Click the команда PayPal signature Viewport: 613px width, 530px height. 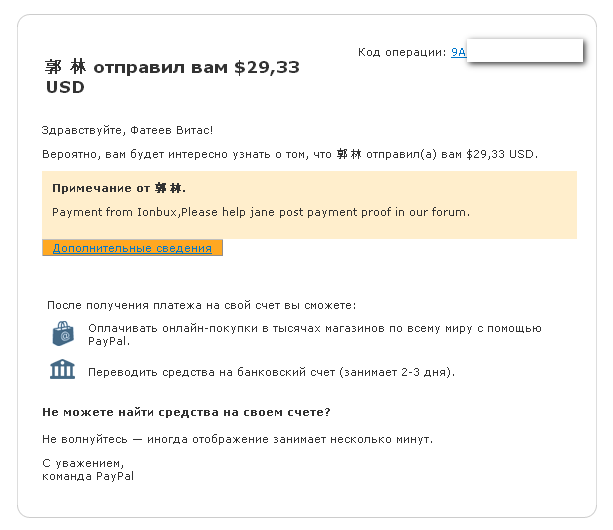point(88,476)
